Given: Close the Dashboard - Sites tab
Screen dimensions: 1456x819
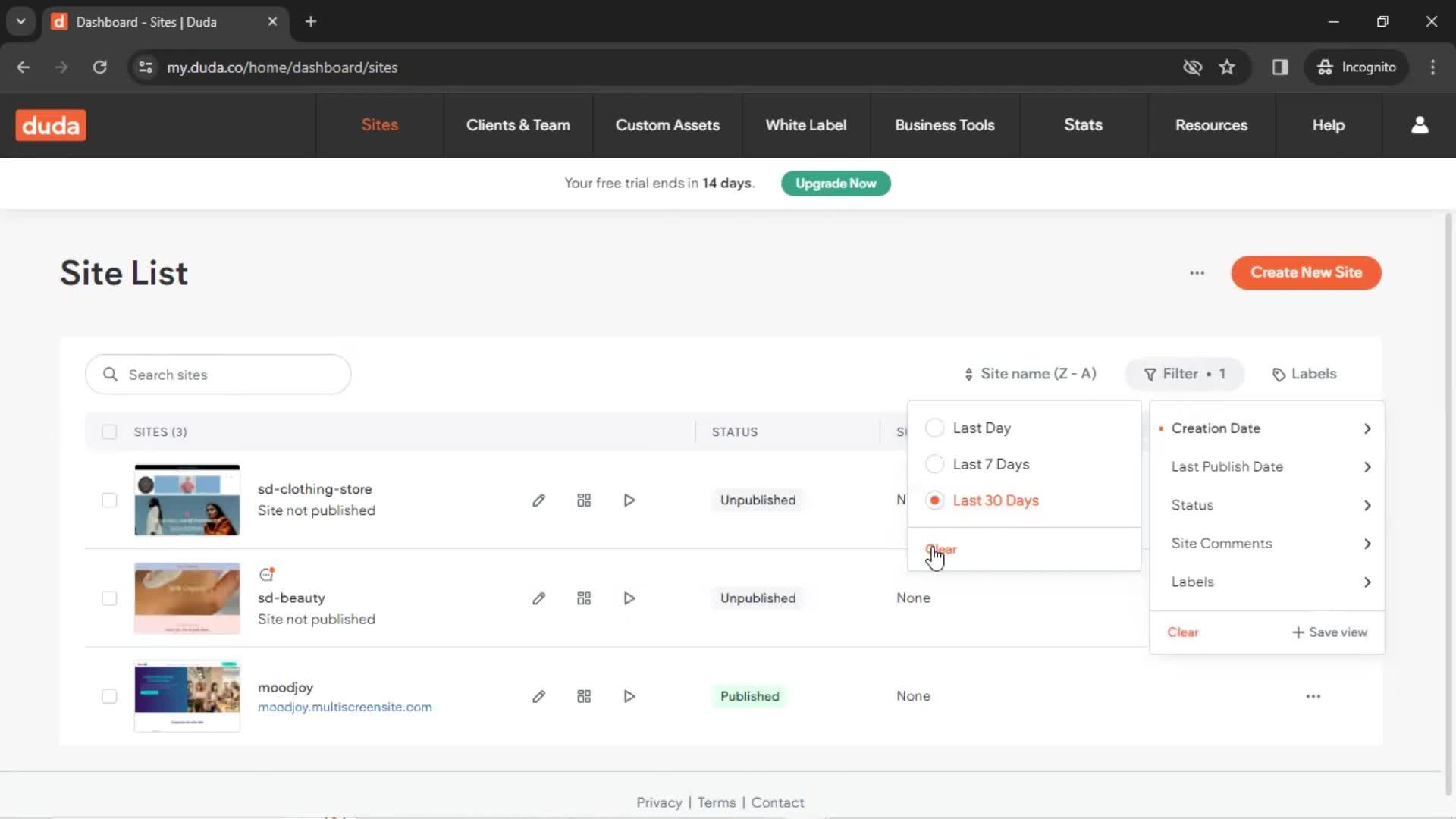Looking at the screenshot, I should 272,21.
